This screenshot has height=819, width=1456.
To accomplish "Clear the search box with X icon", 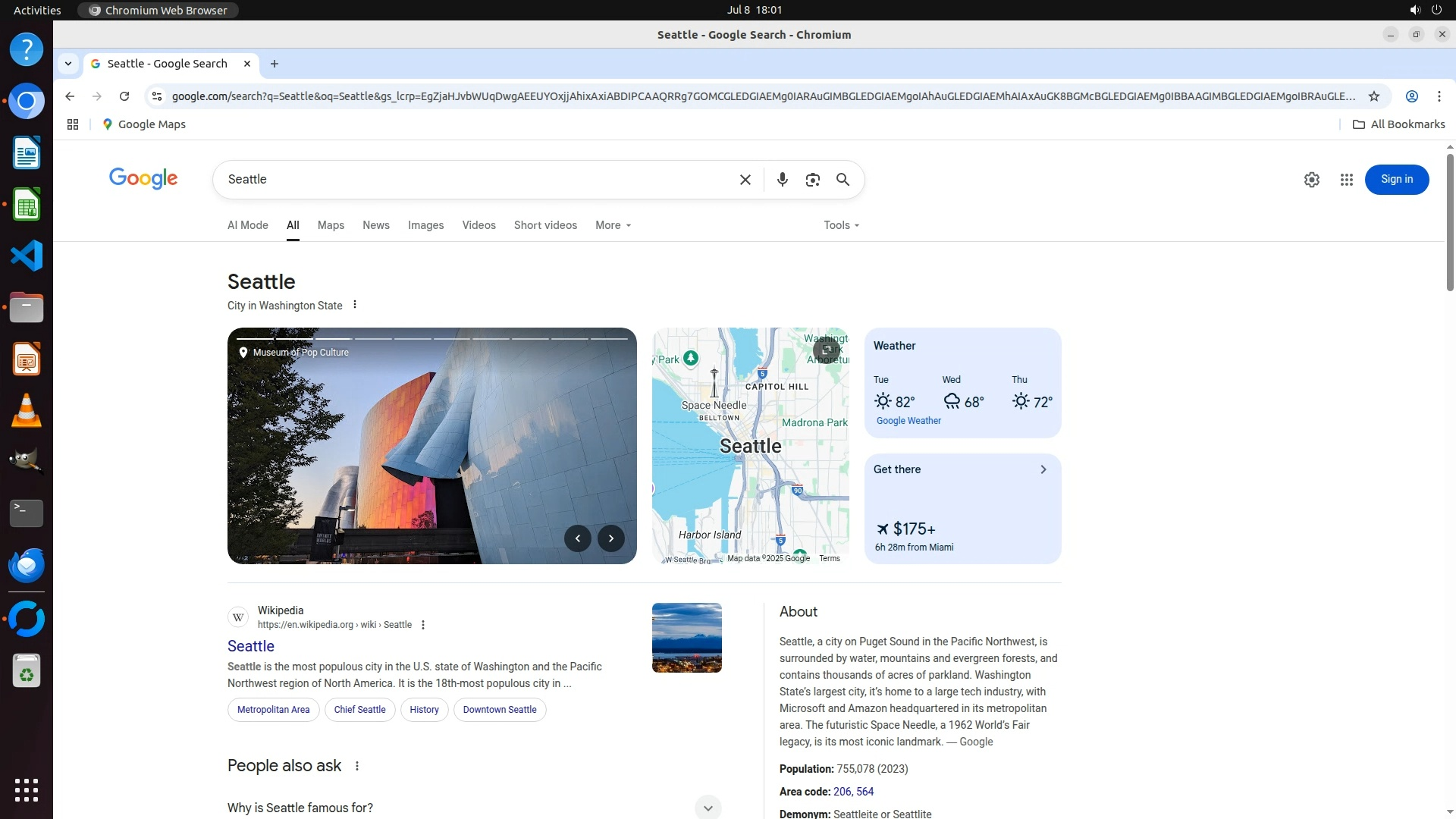I will coord(745,180).
